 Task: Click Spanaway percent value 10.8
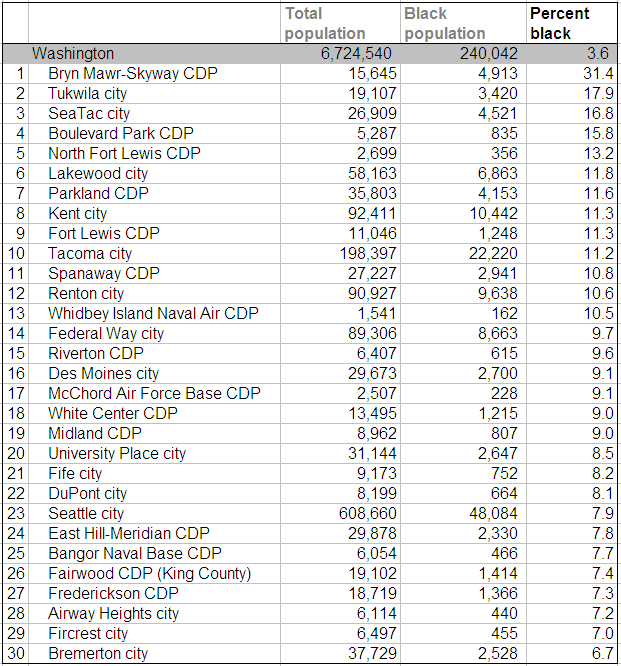pos(598,274)
